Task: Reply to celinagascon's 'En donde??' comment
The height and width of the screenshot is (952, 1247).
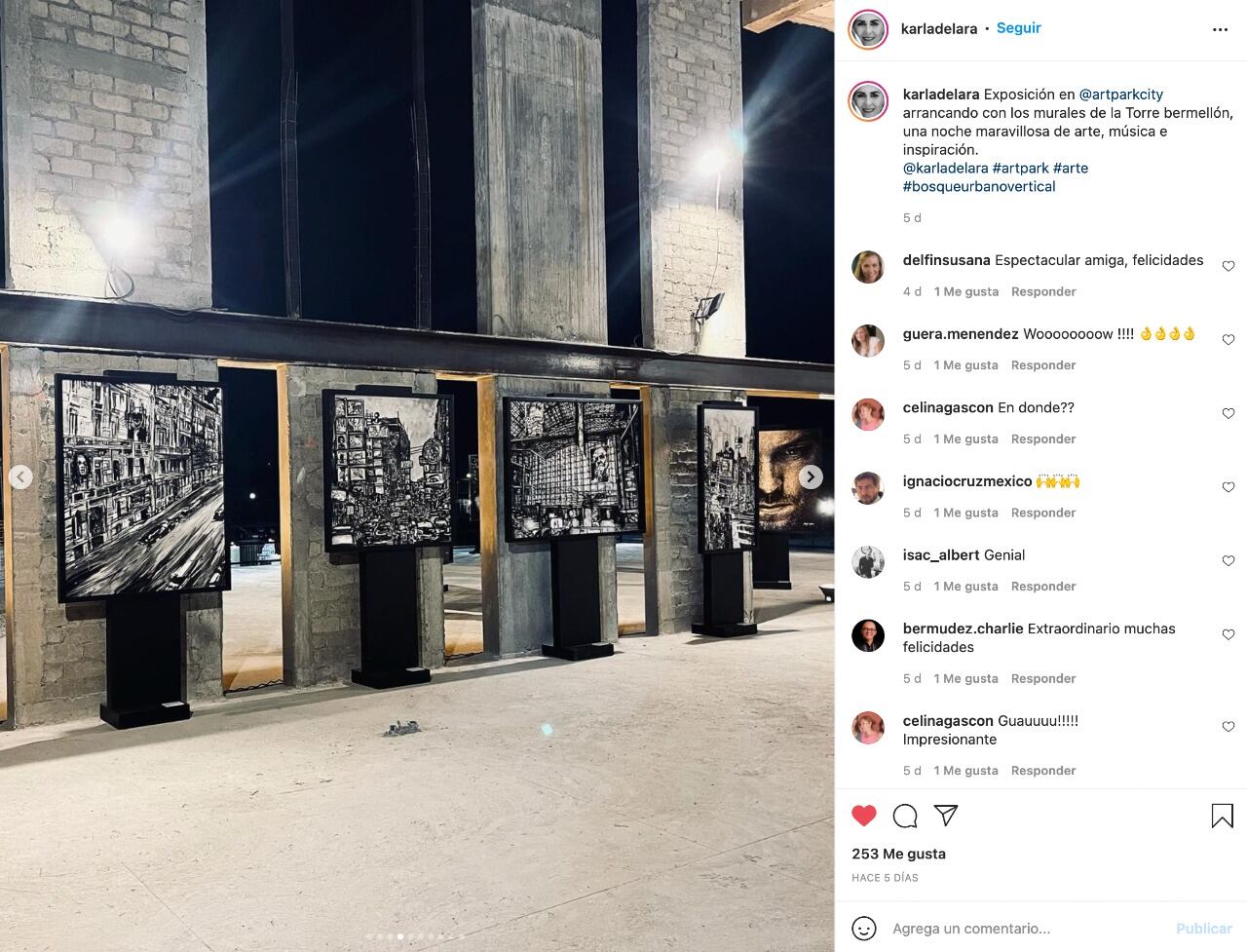Action: pos(1043,438)
